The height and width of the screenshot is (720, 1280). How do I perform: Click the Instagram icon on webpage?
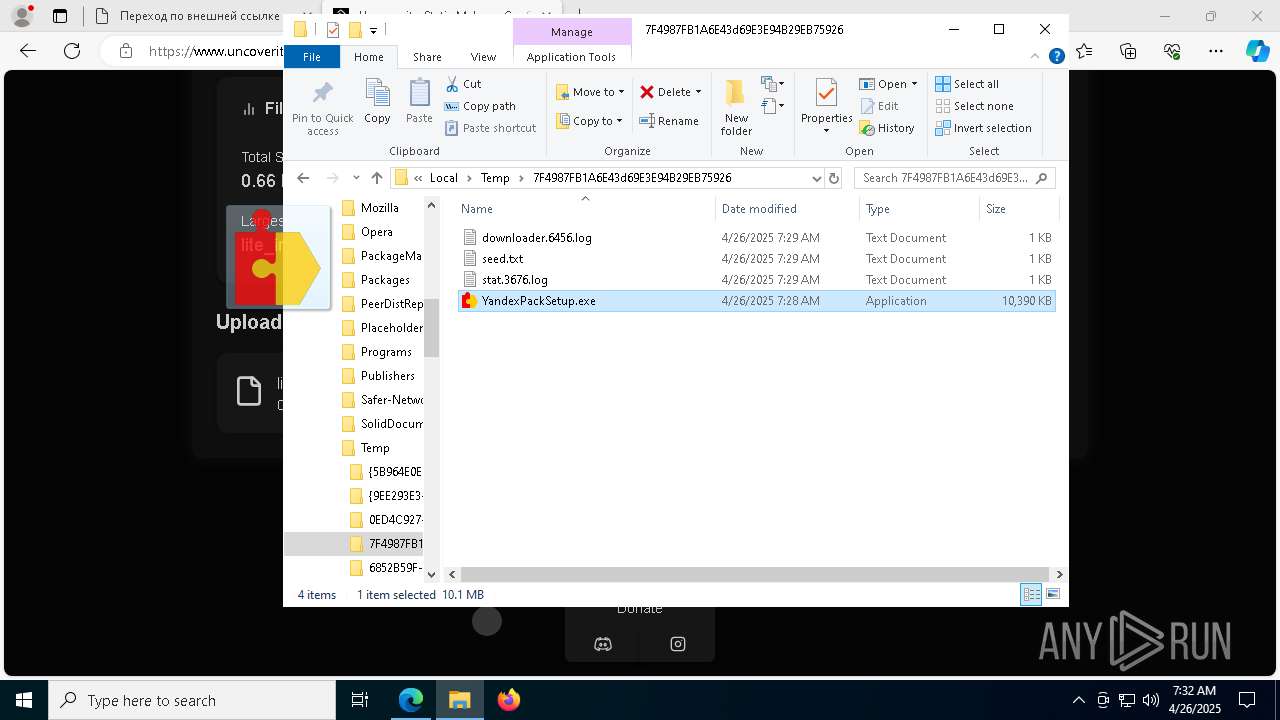coord(678,644)
